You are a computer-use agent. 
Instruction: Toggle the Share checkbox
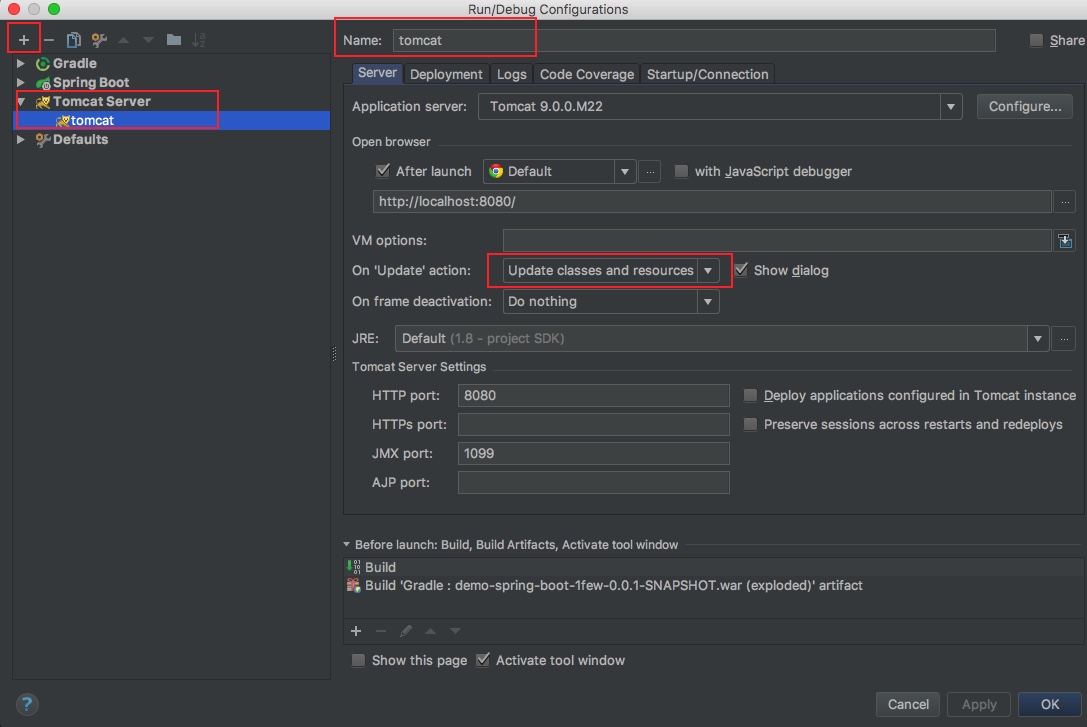(1036, 40)
